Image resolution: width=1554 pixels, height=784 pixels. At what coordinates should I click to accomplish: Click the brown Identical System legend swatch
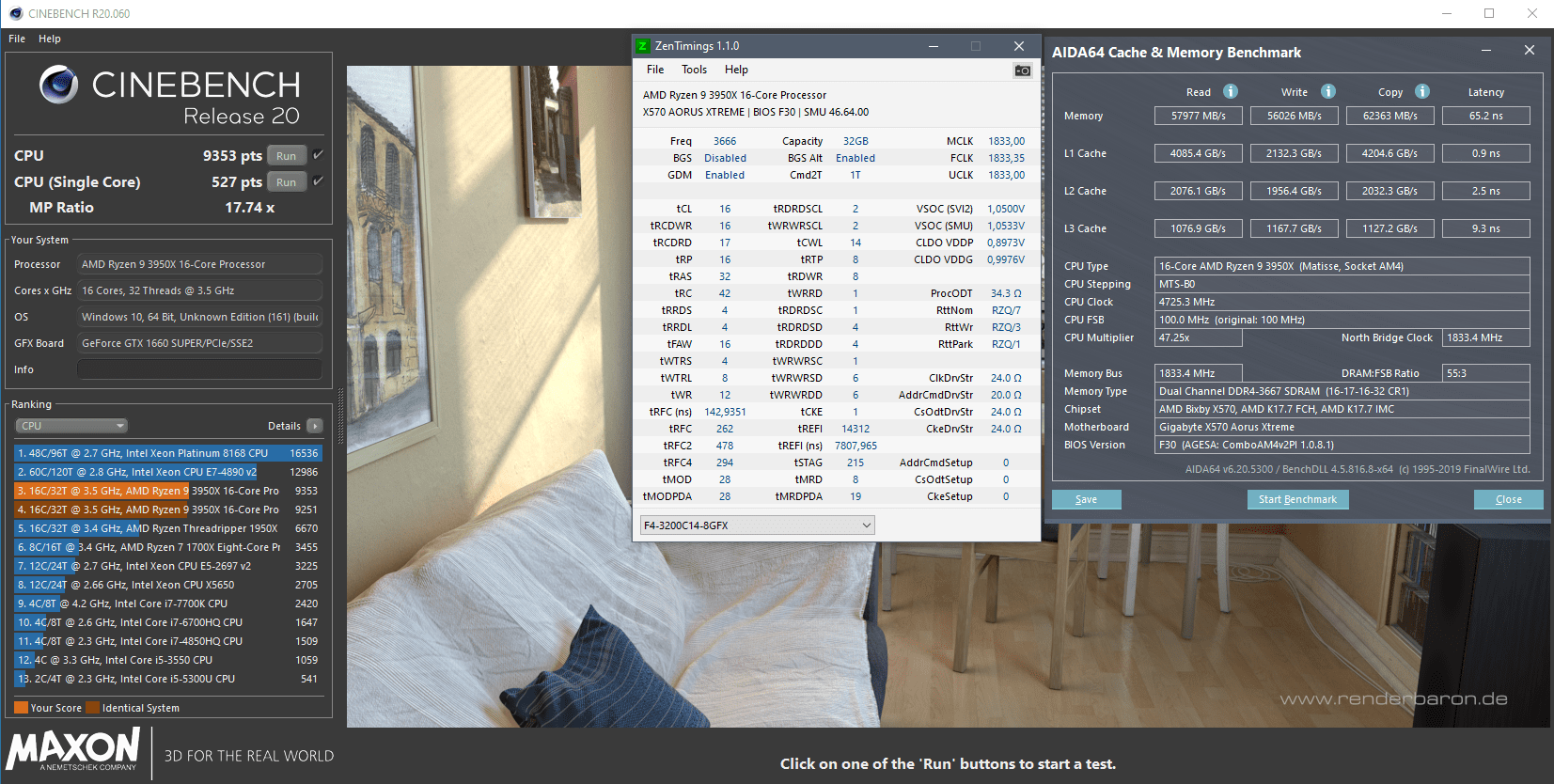tap(93, 708)
